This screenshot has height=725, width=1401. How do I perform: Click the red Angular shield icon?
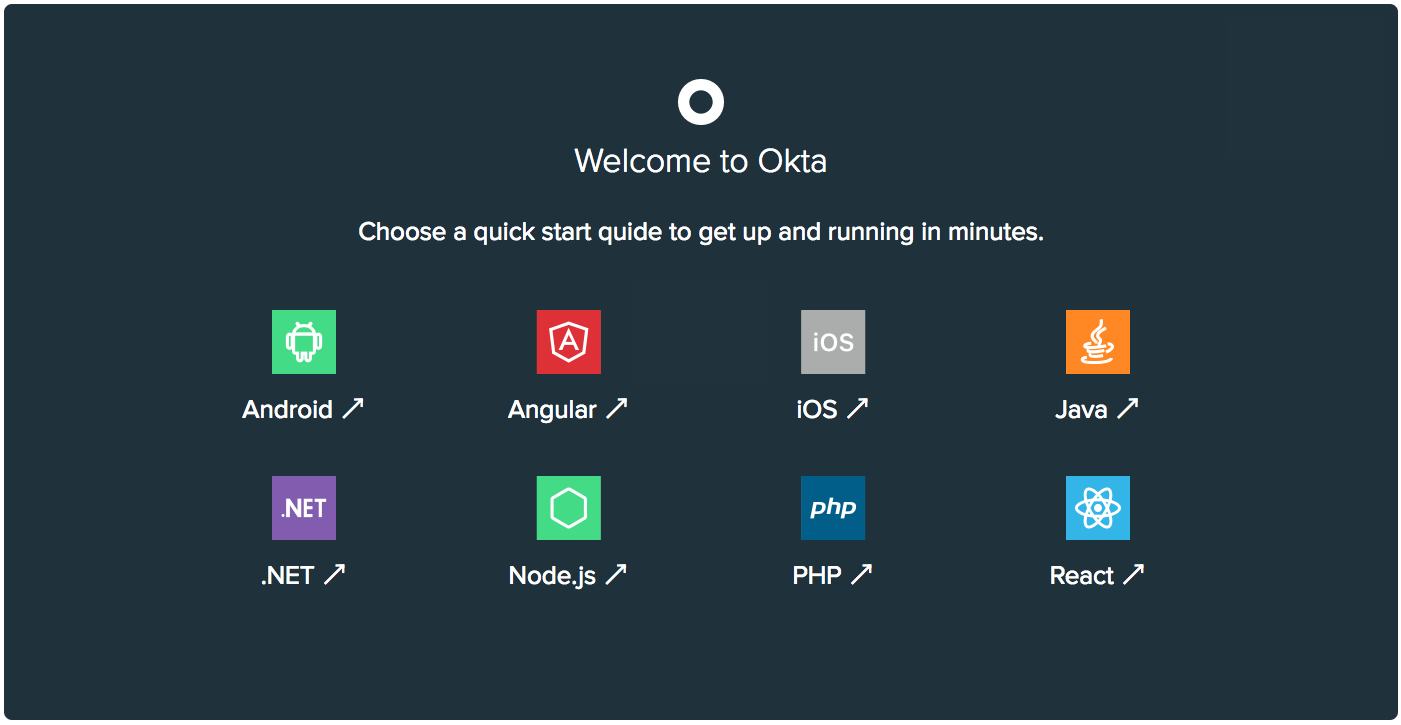(569, 342)
